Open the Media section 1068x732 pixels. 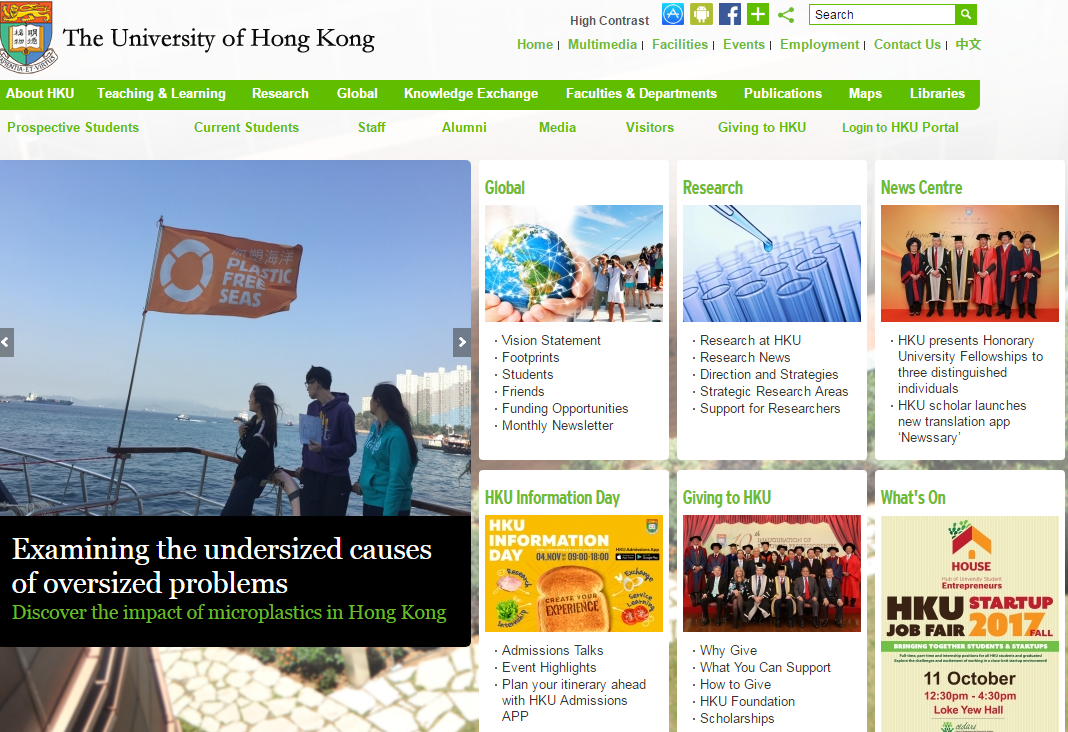click(557, 127)
